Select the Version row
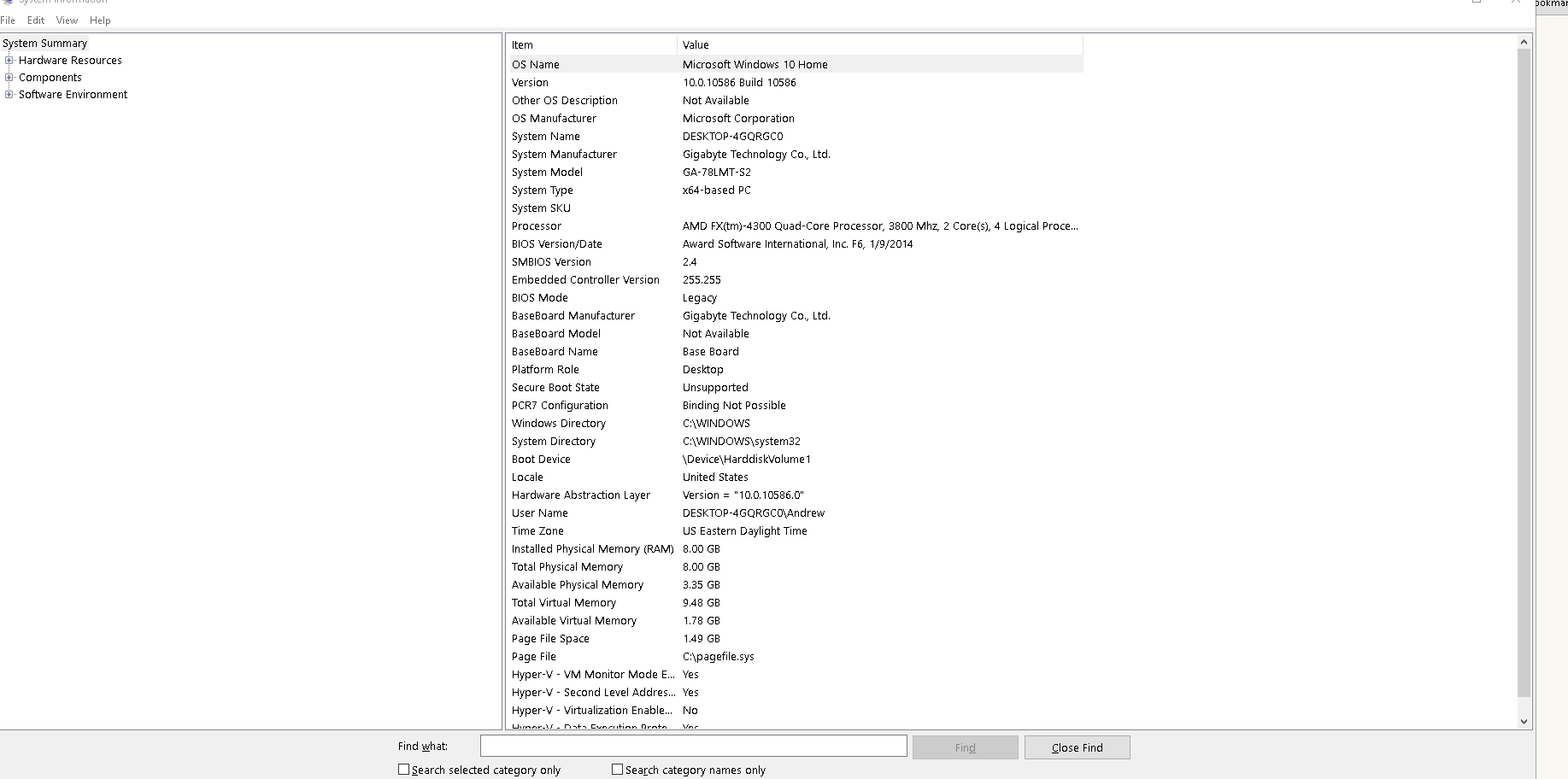Screen dimensions: 1568x779 click(x=796, y=83)
